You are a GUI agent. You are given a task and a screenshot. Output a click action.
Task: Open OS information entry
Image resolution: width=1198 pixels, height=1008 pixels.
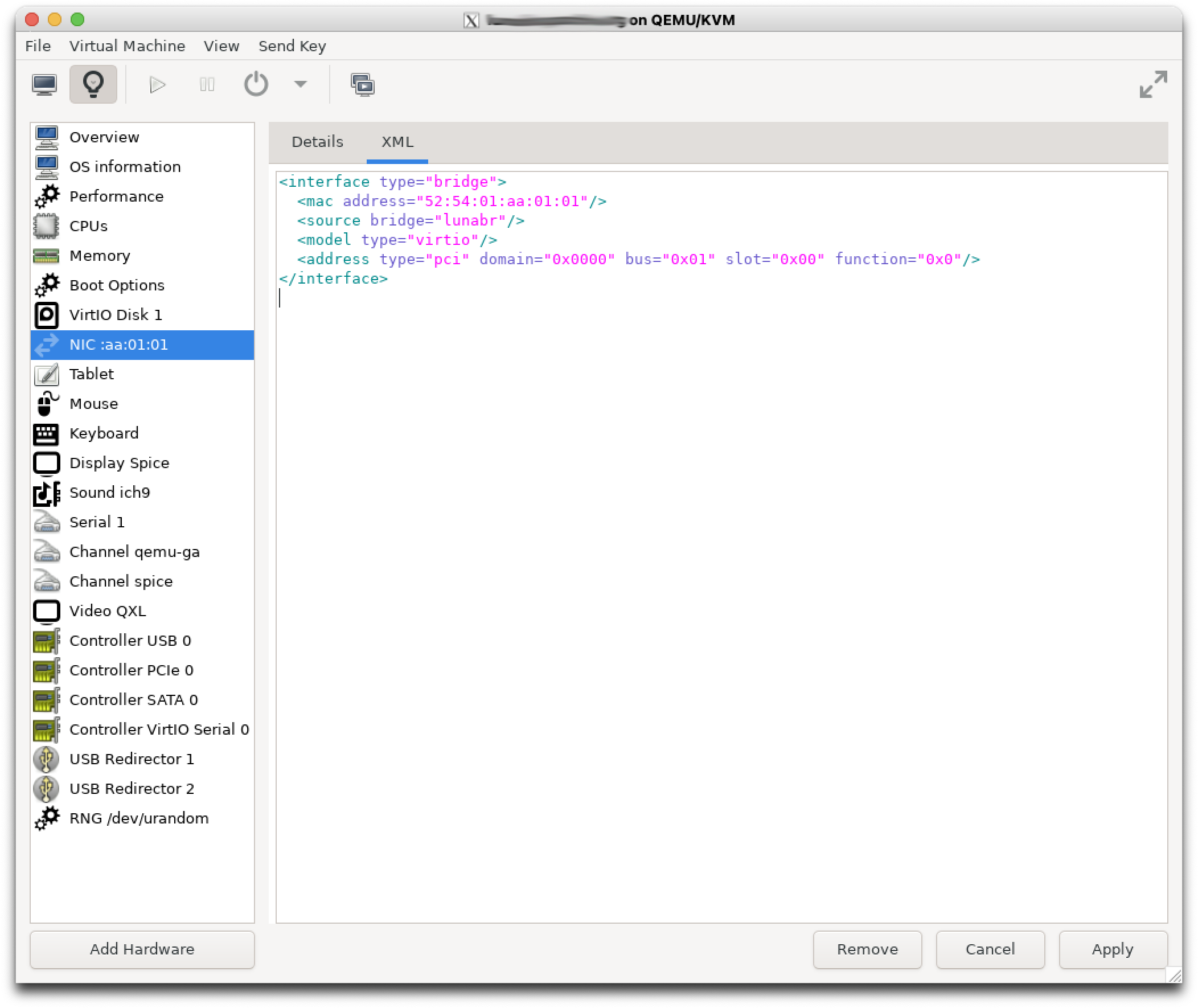(143, 167)
